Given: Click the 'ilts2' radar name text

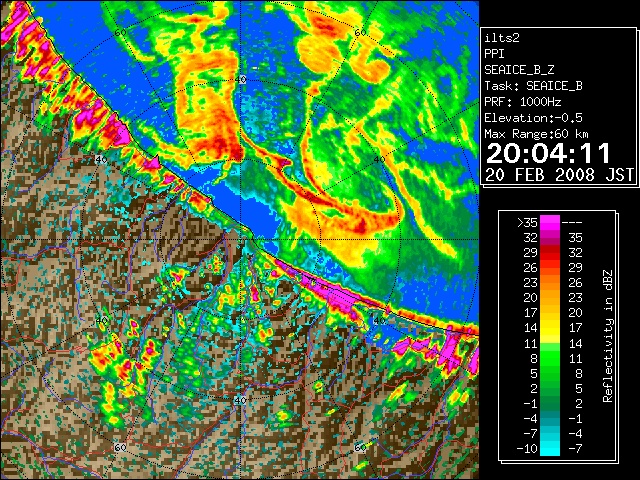Looking at the screenshot, I should coord(502,38).
